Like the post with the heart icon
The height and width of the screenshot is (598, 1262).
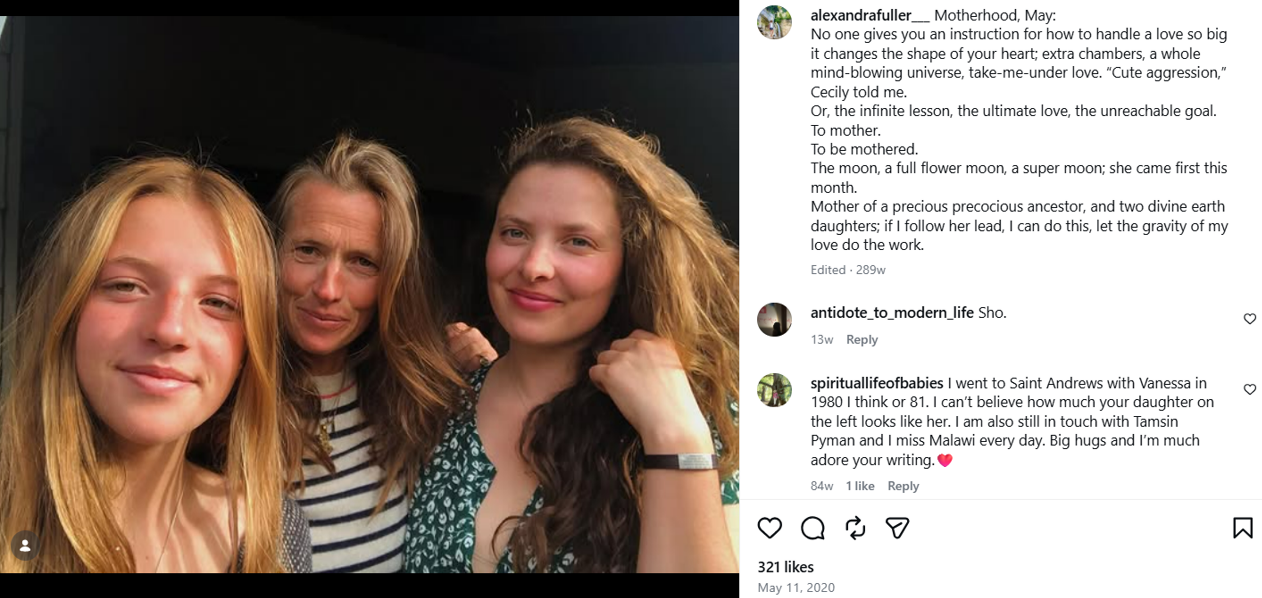pos(769,528)
